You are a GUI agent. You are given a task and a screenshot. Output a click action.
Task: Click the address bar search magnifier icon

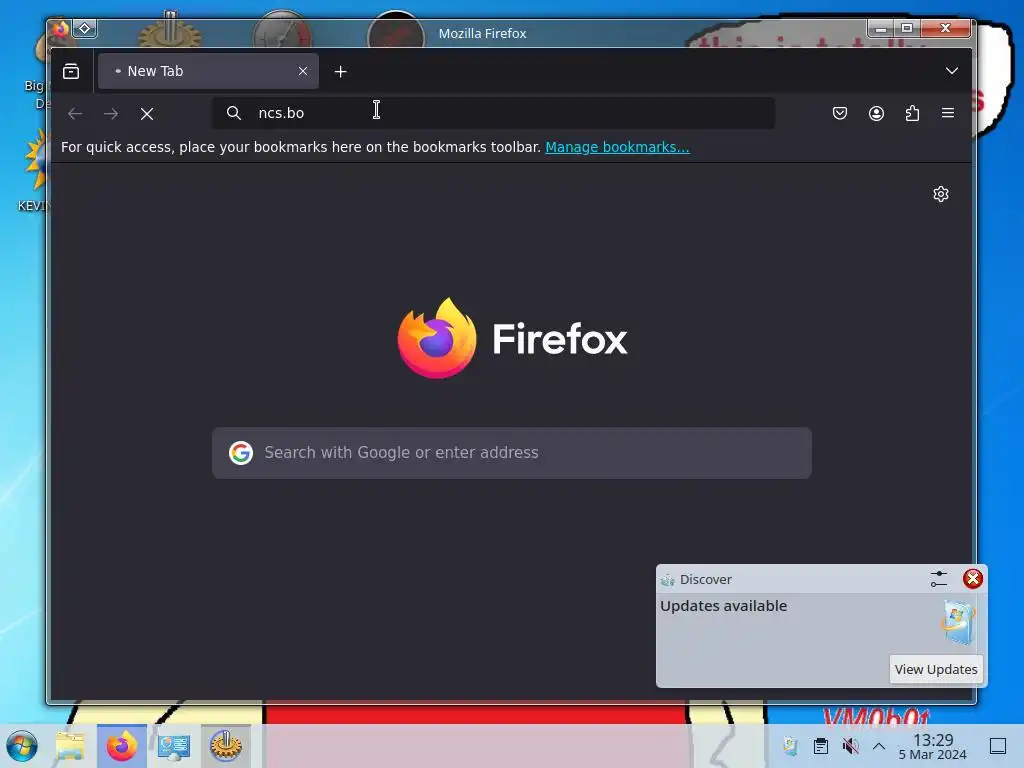coord(234,113)
